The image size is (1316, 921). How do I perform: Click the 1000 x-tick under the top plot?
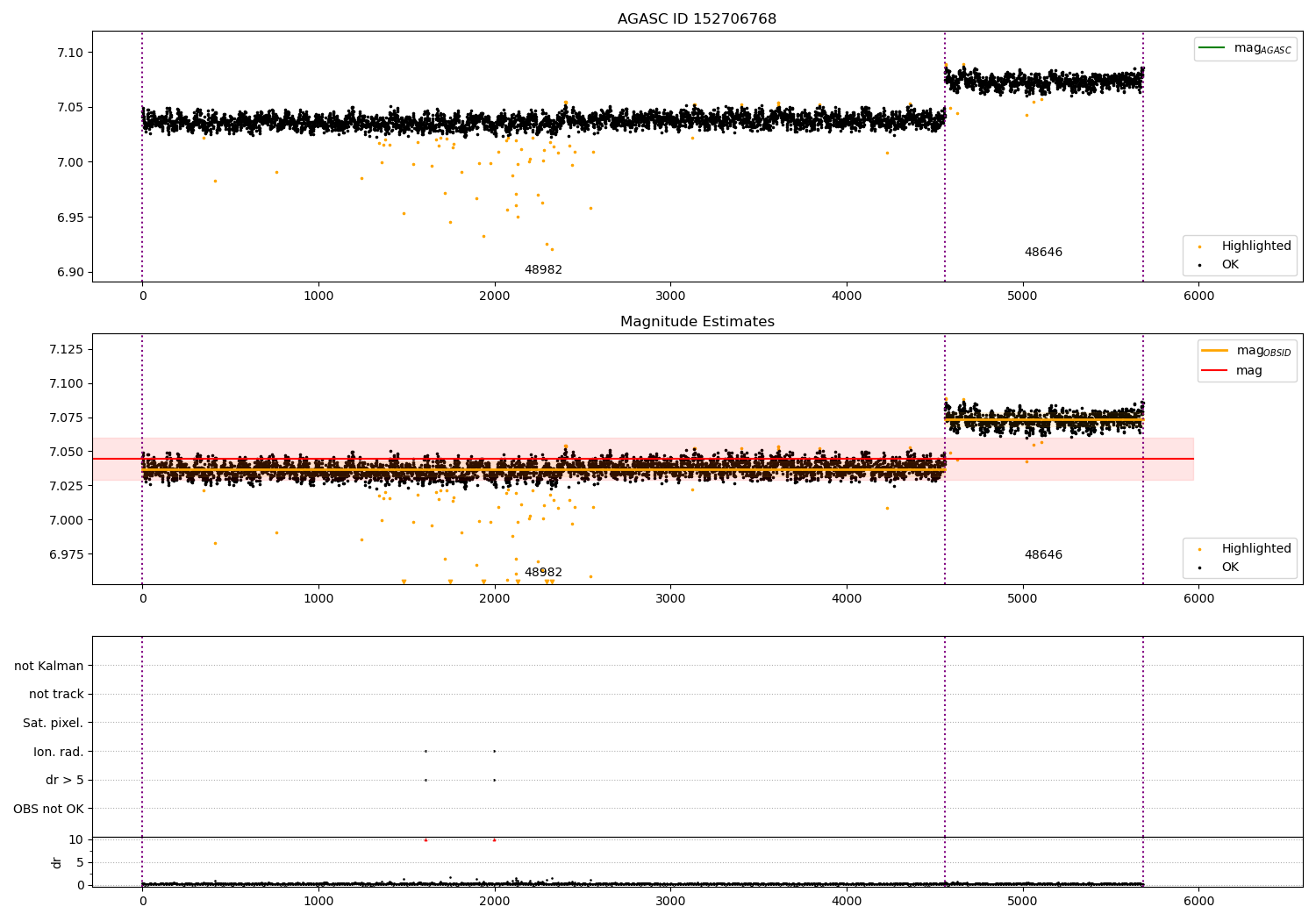318,296
